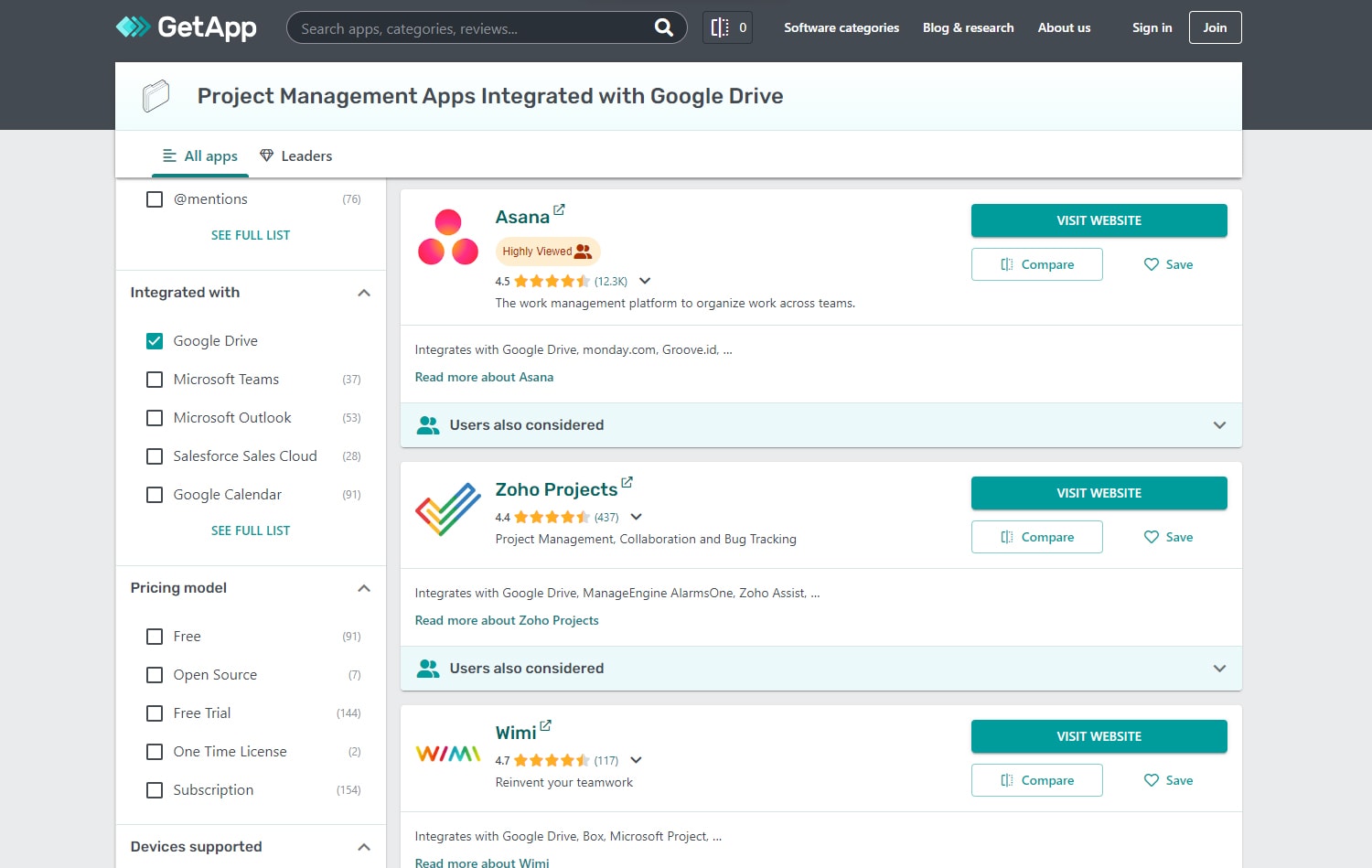Screen dimensions: 1372x868
Task: Click inside the search apps field
Action: tap(476, 27)
